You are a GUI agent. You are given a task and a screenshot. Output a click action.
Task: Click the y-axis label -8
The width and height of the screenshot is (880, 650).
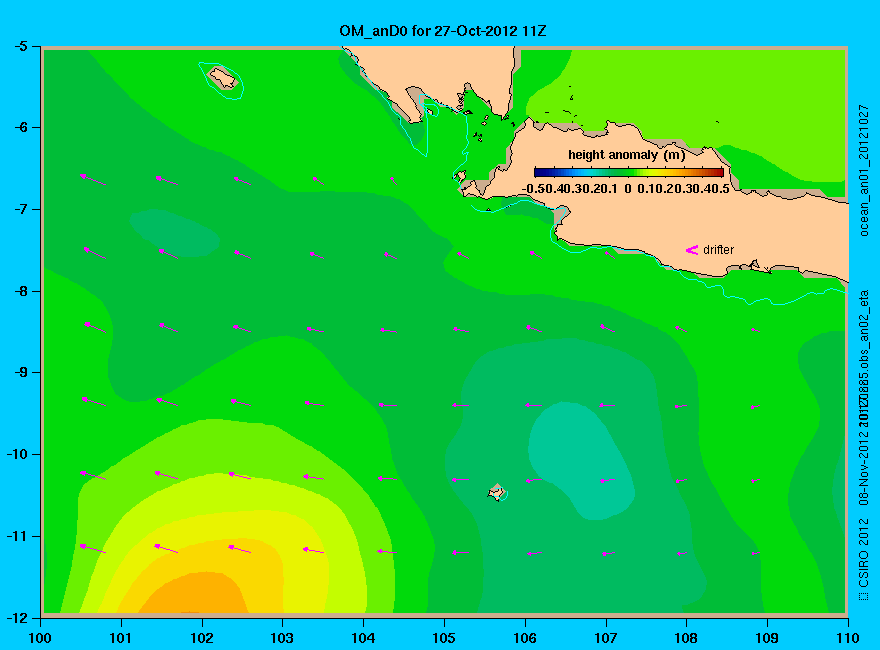[20, 291]
